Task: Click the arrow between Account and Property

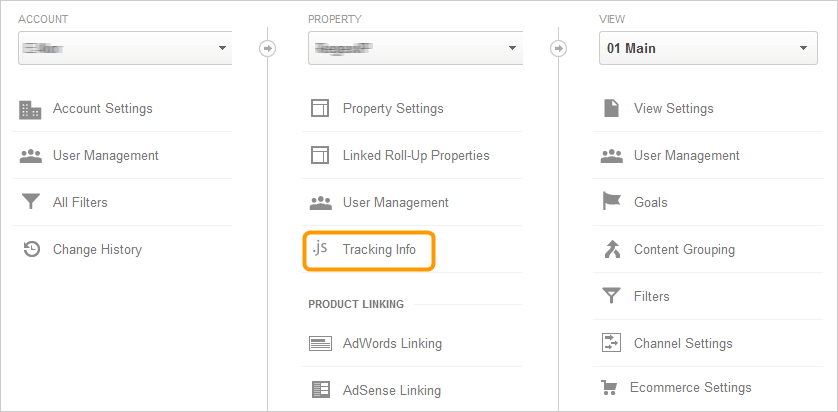Action: click(267, 49)
